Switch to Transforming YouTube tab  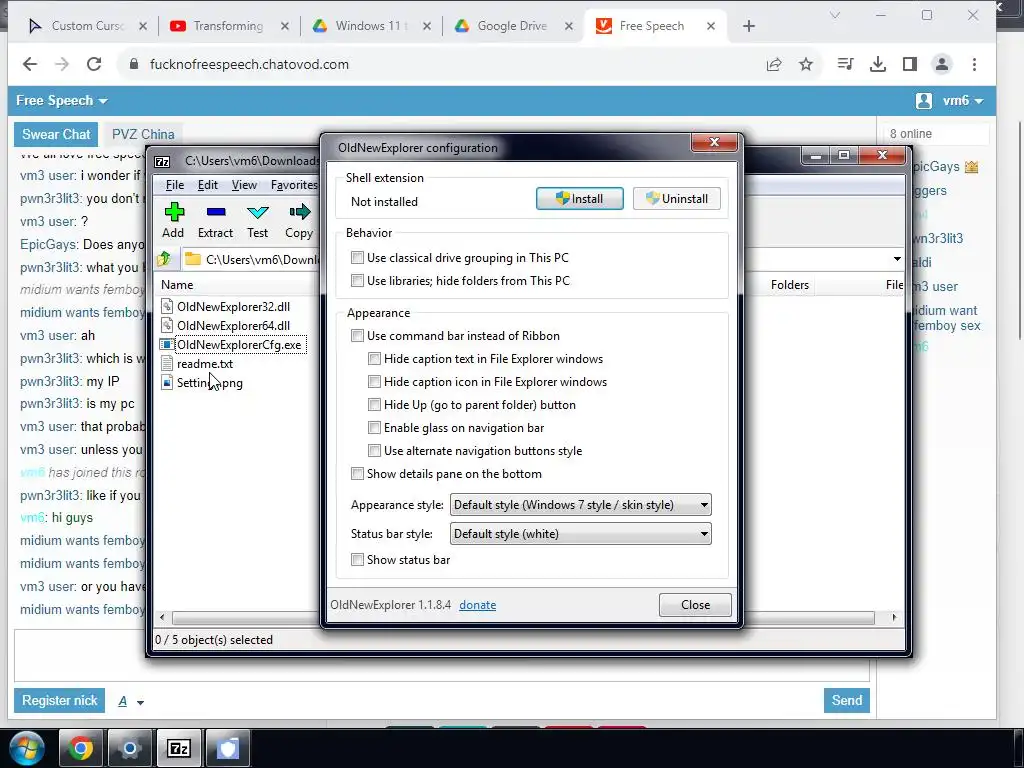click(x=229, y=26)
